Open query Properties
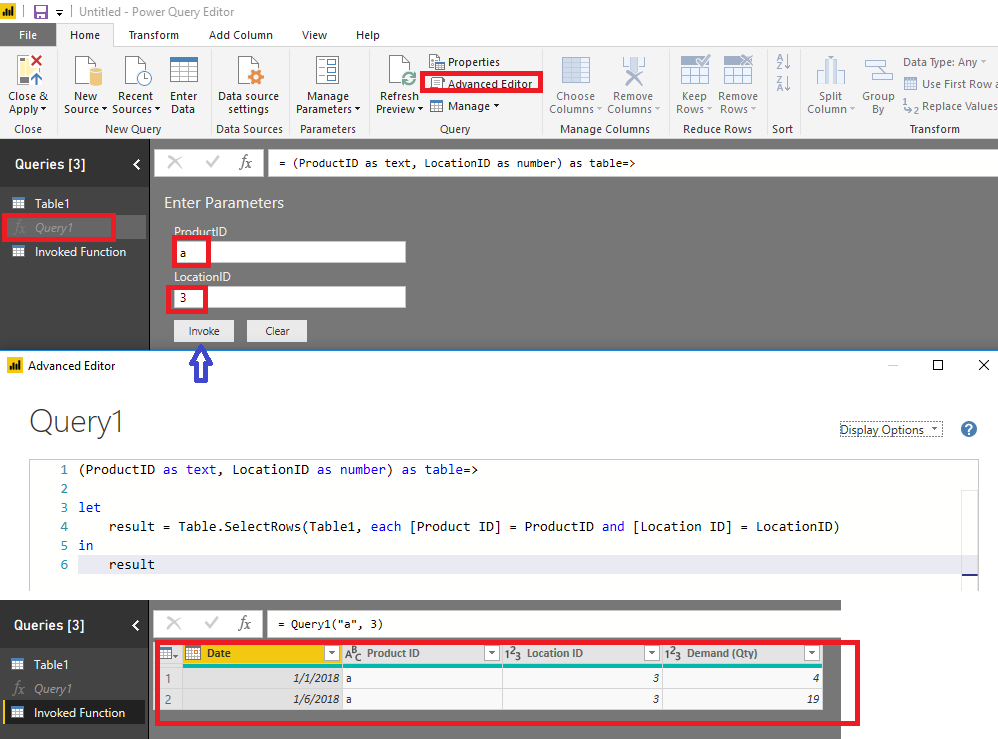998x739 pixels. 465,62
